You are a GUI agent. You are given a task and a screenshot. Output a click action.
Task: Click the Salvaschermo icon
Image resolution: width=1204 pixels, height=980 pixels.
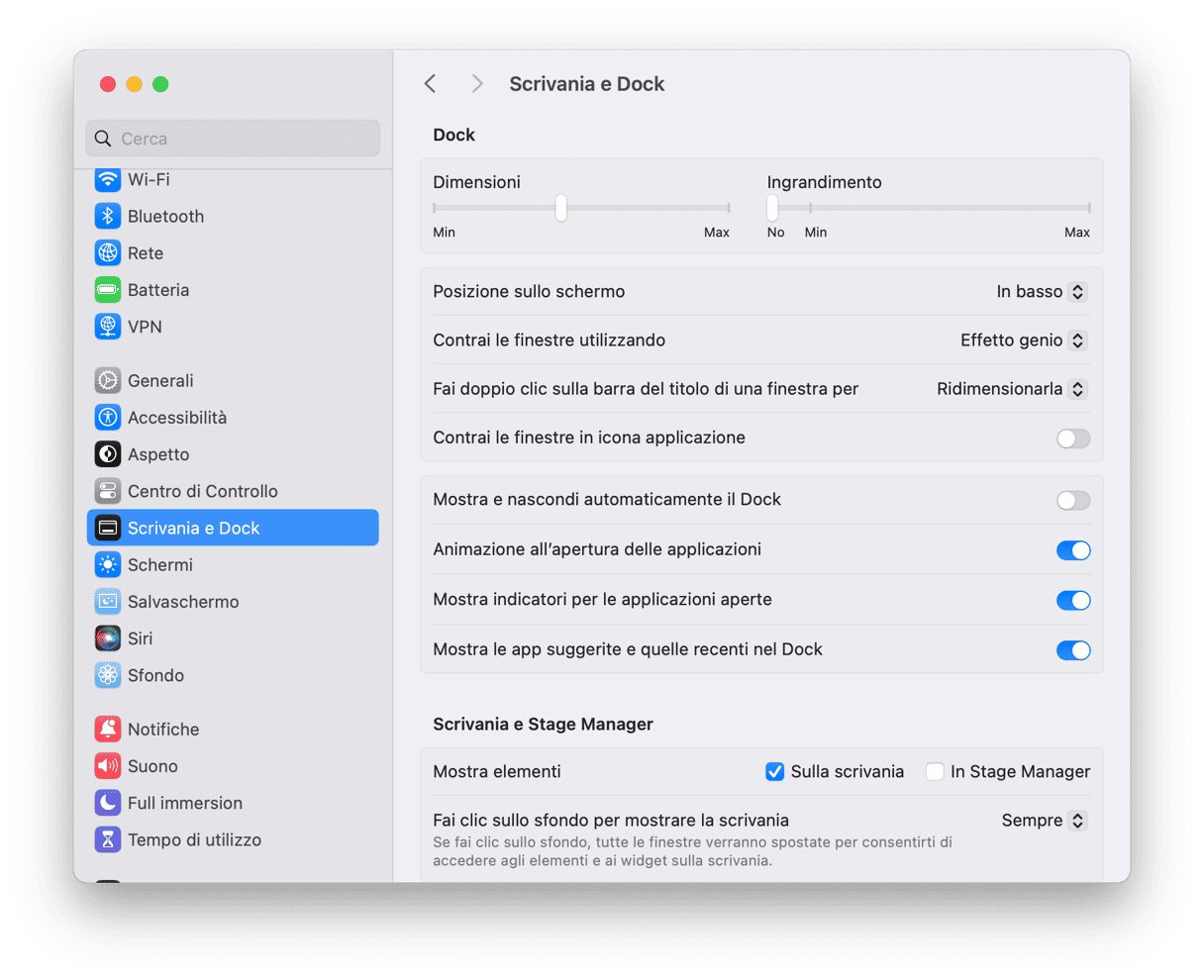point(108,602)
